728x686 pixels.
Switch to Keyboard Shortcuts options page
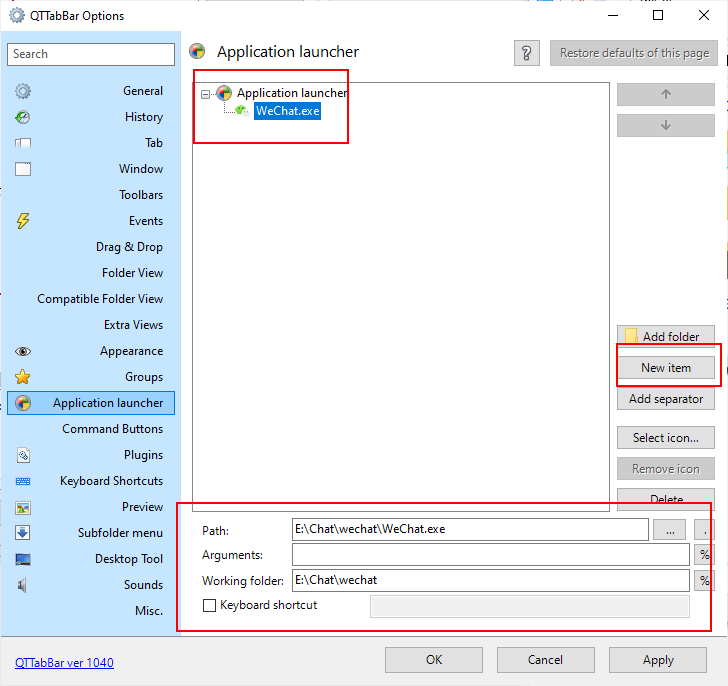click(111, 481)
